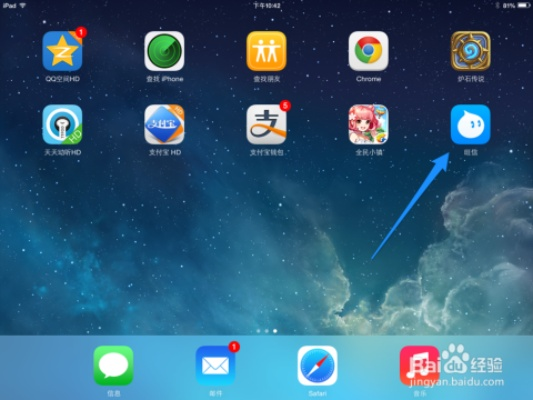The width and height of the screenshot is (533, 400).
Task: Open the 炉石传说 Hearthstone game
Action: coord(470,51)
